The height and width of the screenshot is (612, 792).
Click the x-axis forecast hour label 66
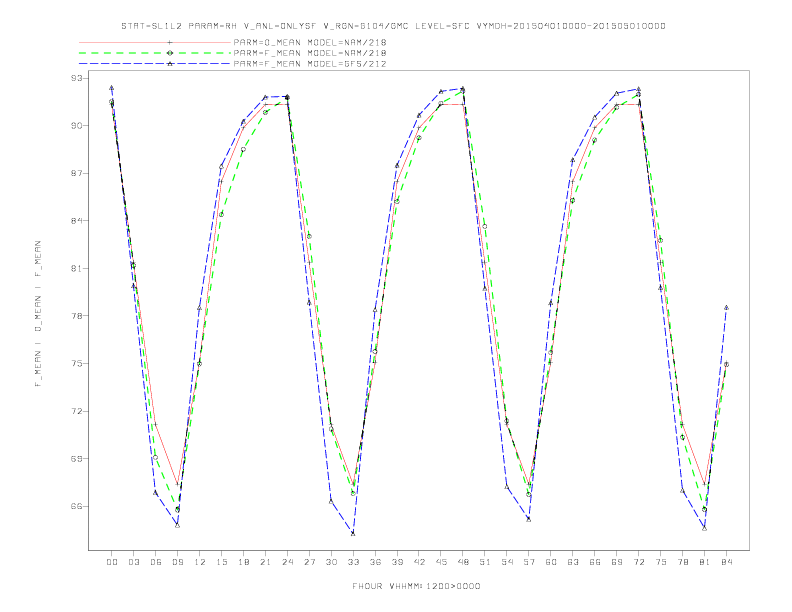(x=595, y=562)
